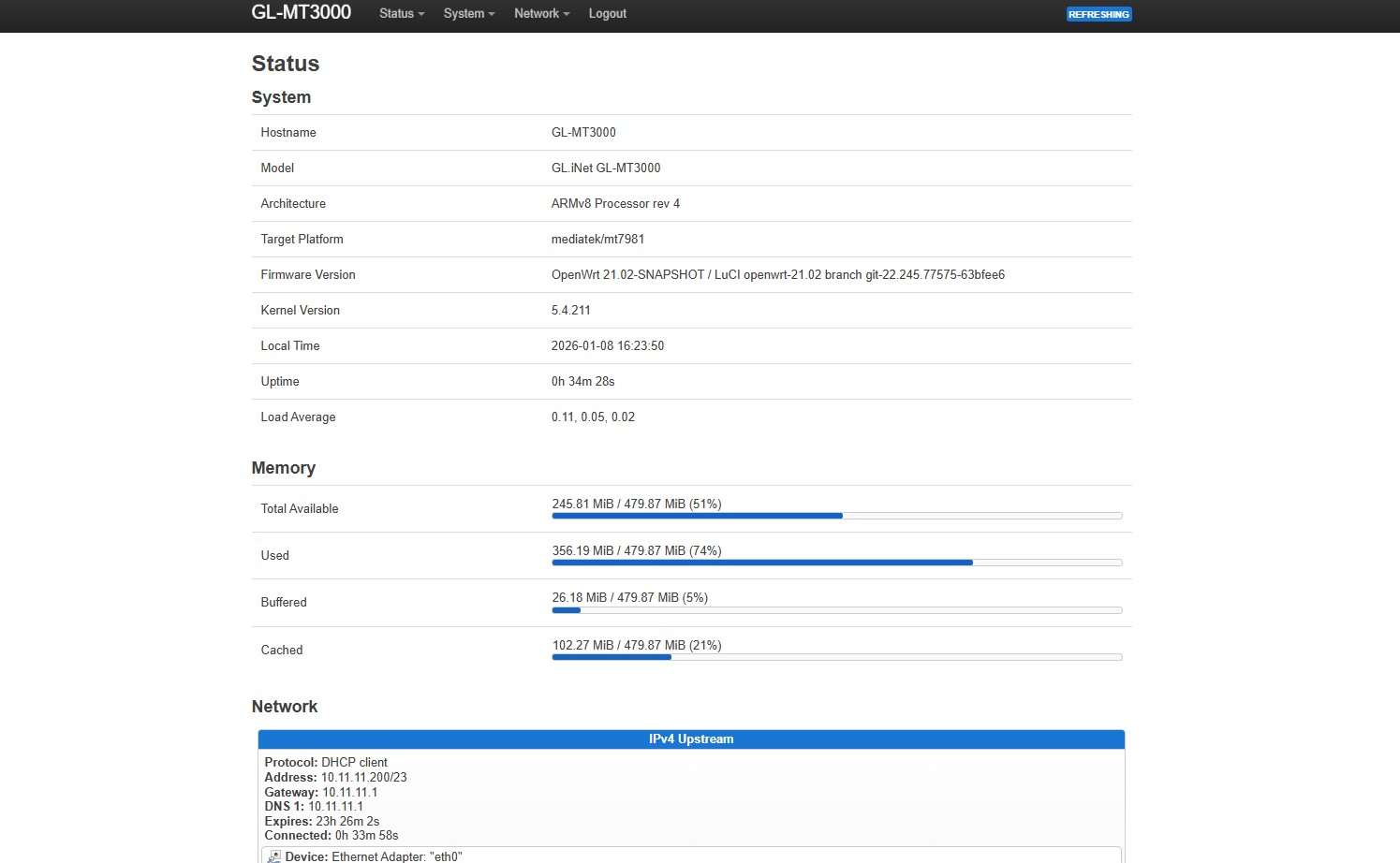1400x863 pixels.
Task: Click the Local Time value
Action: 607,345
